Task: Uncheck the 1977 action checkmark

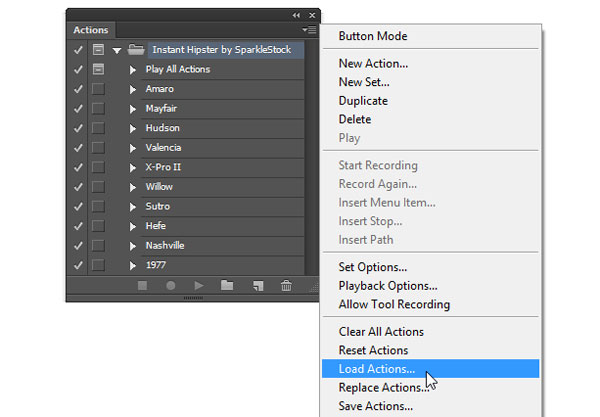Action: click(x=78, y=265)
